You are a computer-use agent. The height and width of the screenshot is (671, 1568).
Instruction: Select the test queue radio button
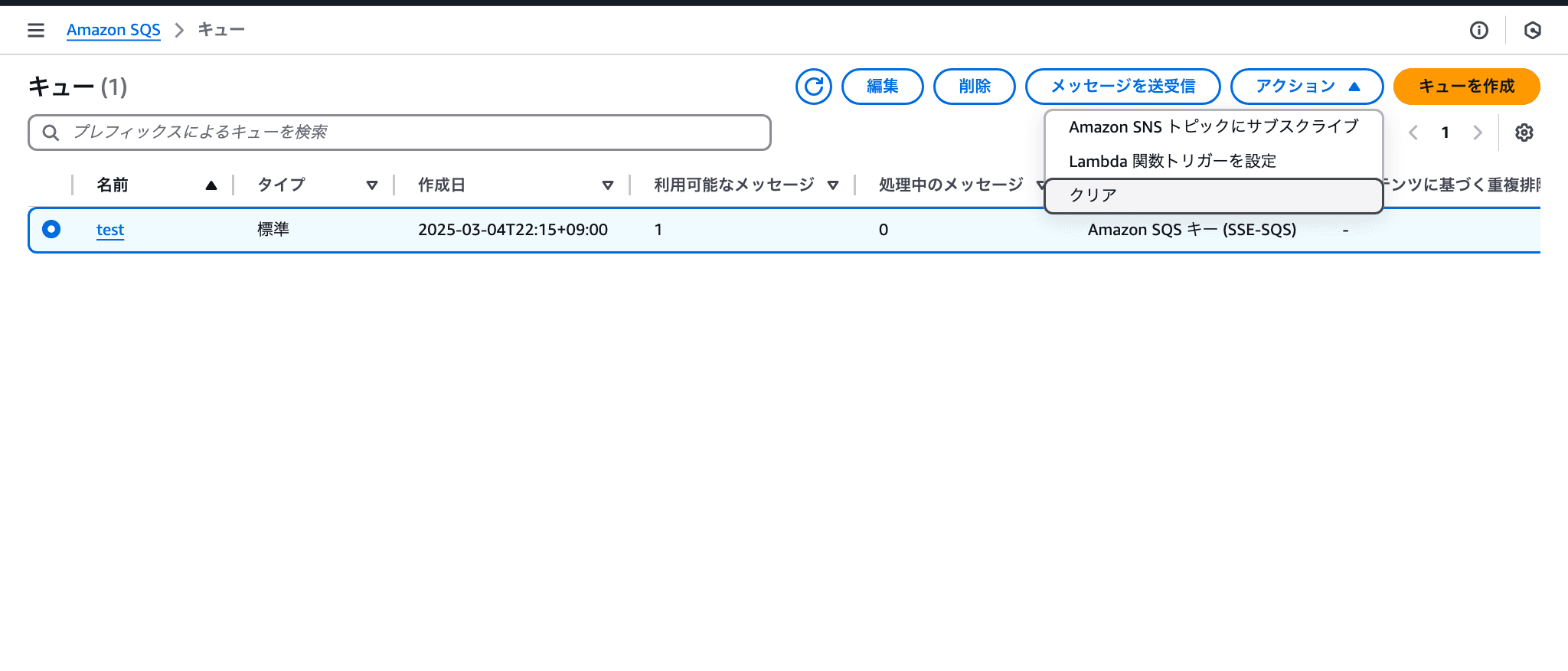click(51, 229)
